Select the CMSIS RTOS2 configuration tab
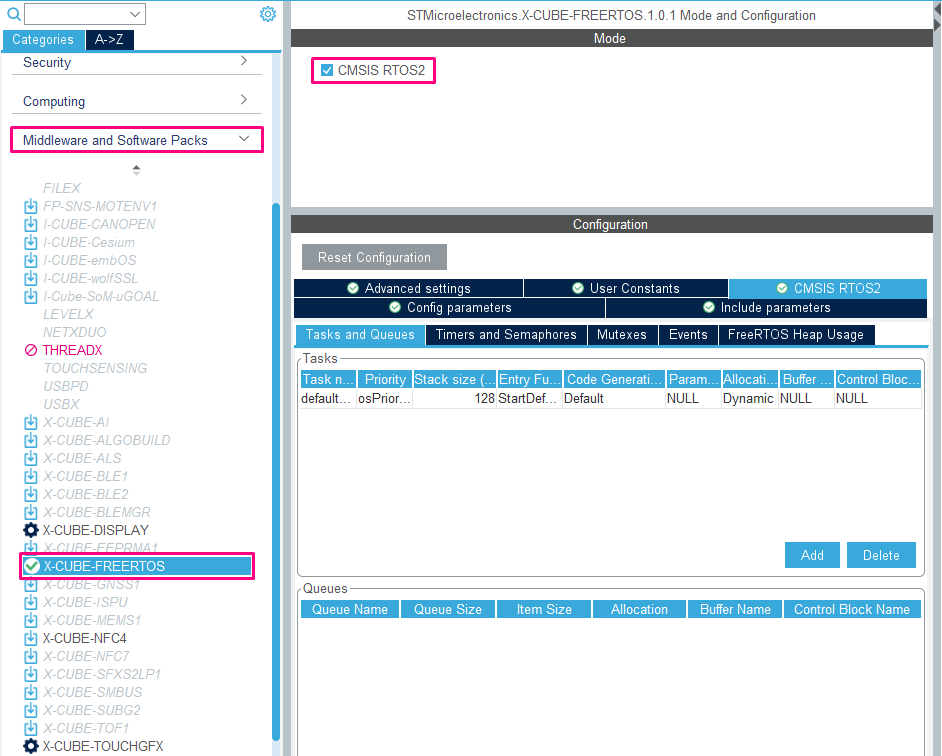This screenshot has width=942, height=756. click(828, 288)
